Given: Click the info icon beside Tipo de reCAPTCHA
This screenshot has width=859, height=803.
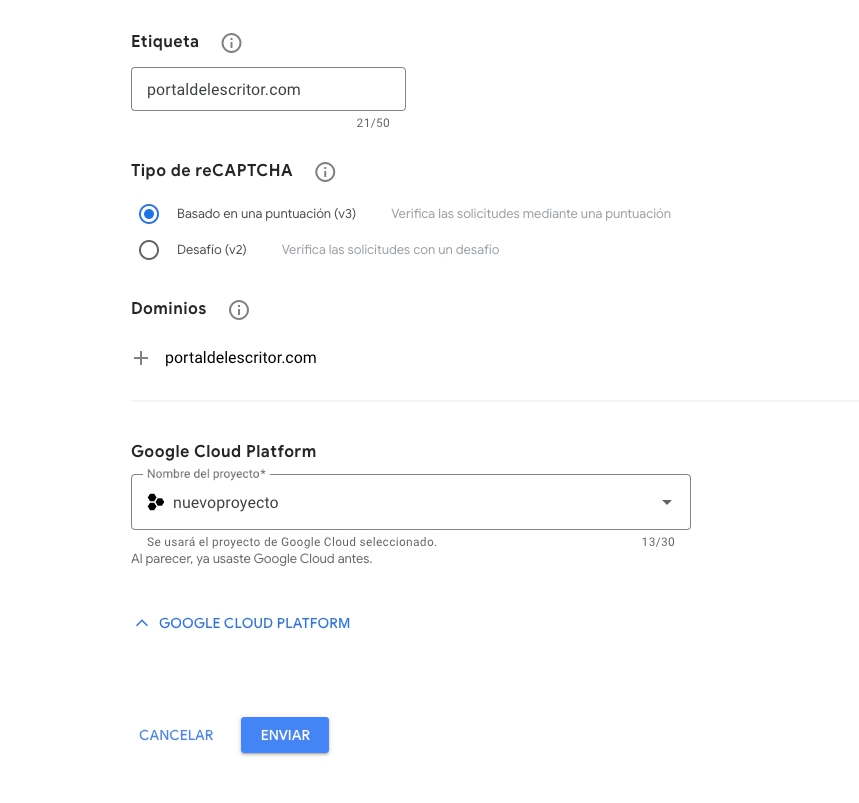Looking at the screenshot, I should click(x=324, y=172).
